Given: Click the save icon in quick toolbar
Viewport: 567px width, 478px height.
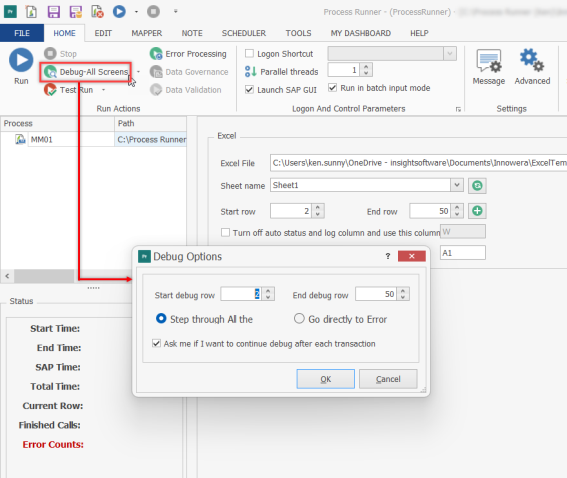Looking at the screenshot, I should pos(54,12).
